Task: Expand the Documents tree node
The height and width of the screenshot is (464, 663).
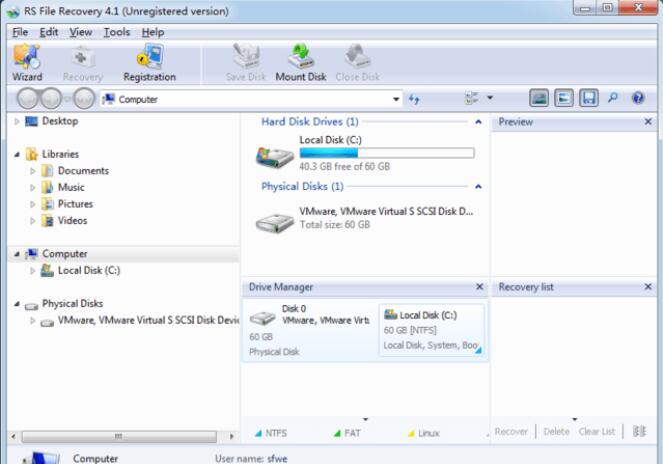Action: (33, 171)
